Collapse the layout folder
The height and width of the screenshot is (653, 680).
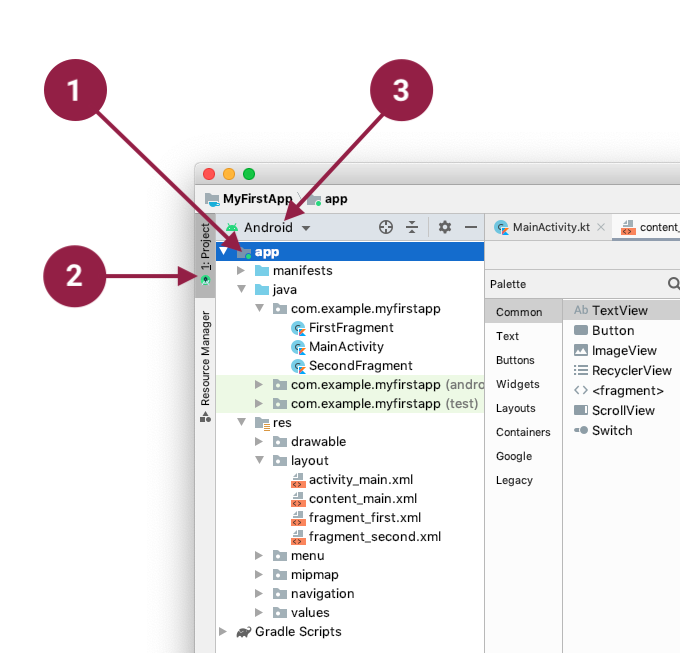click(259, 461)
